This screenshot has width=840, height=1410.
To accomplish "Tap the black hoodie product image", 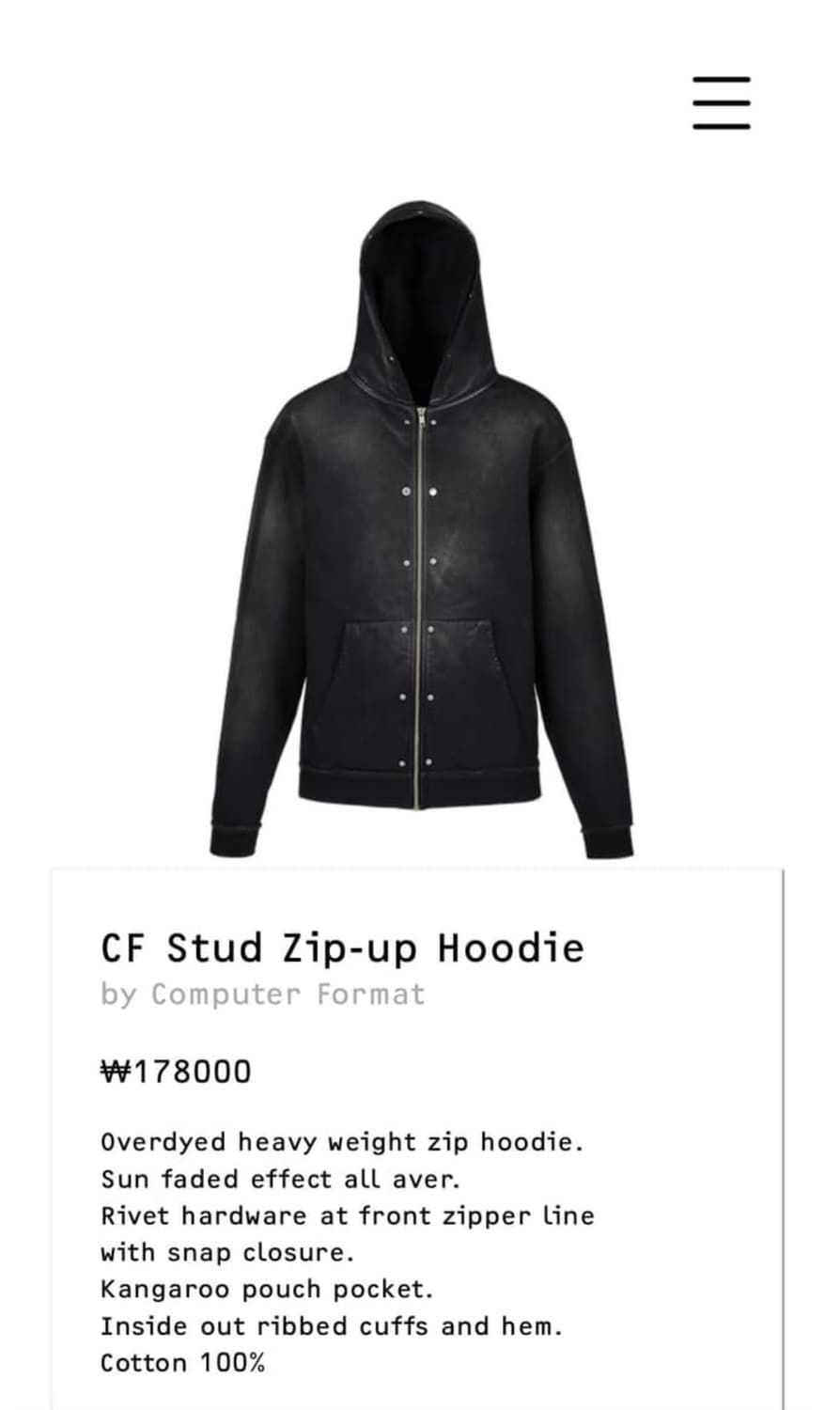I will [x=421, y=528].
